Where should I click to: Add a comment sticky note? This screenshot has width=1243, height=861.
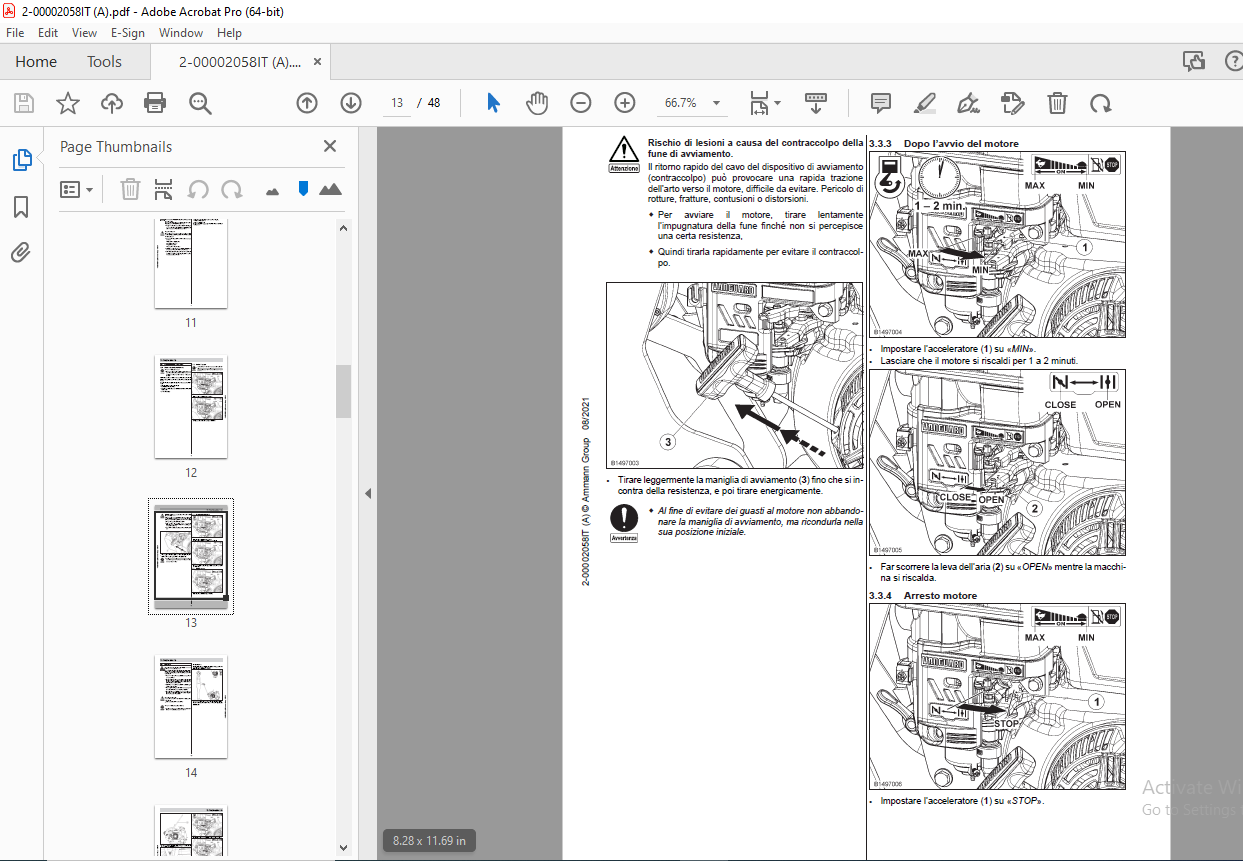point(881,103)
